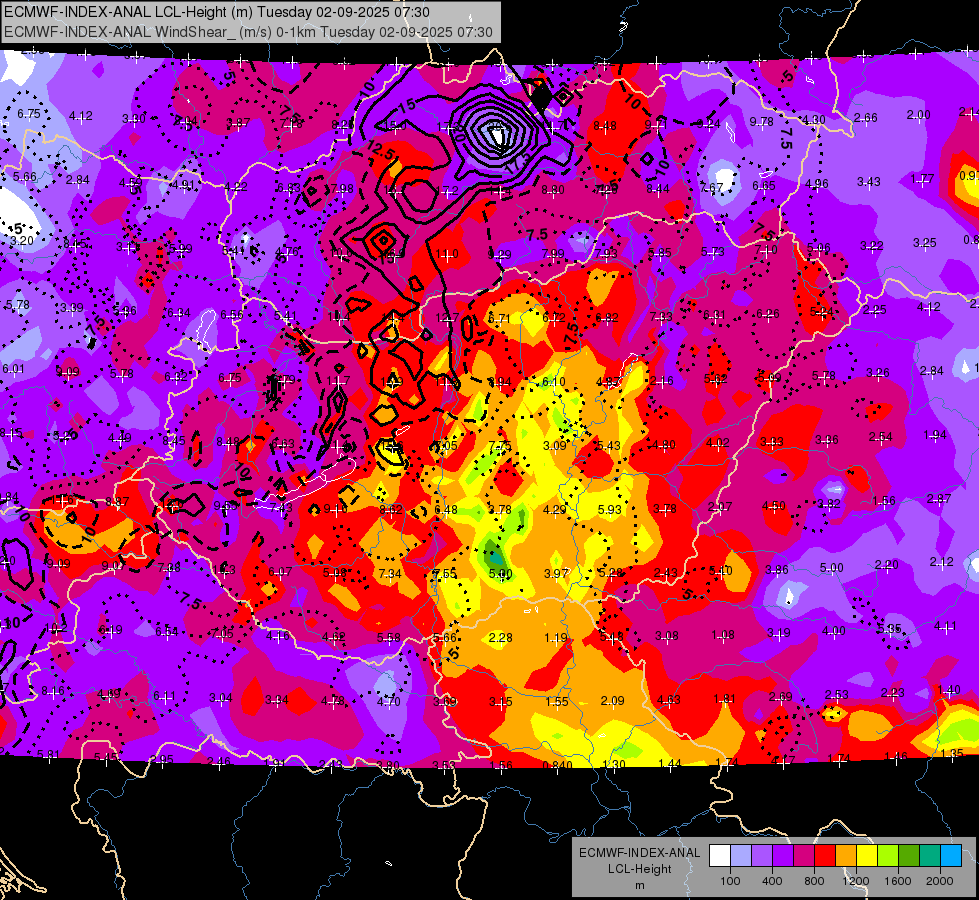The height and width of the screenshot is (900, 979).
Task: Click the wind shear value 3.19
Action: (x=779, y=633)
